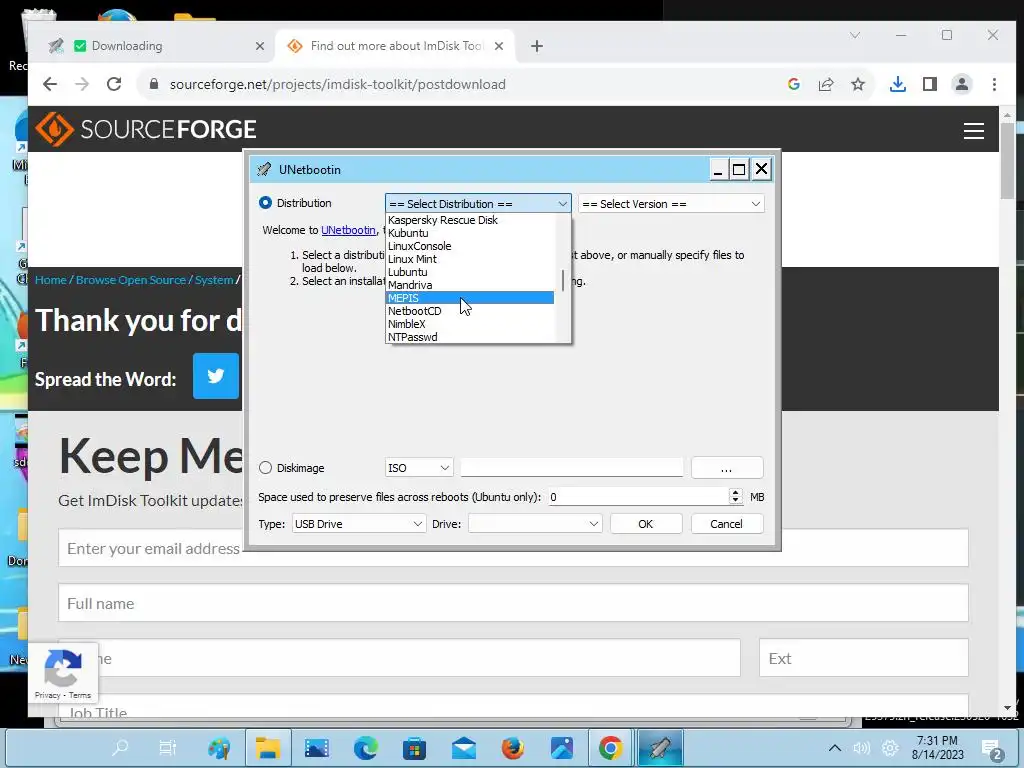Choose LinuxConsole from the distribution list
This screenshot has width=1024, height=768.
(419, 246)
